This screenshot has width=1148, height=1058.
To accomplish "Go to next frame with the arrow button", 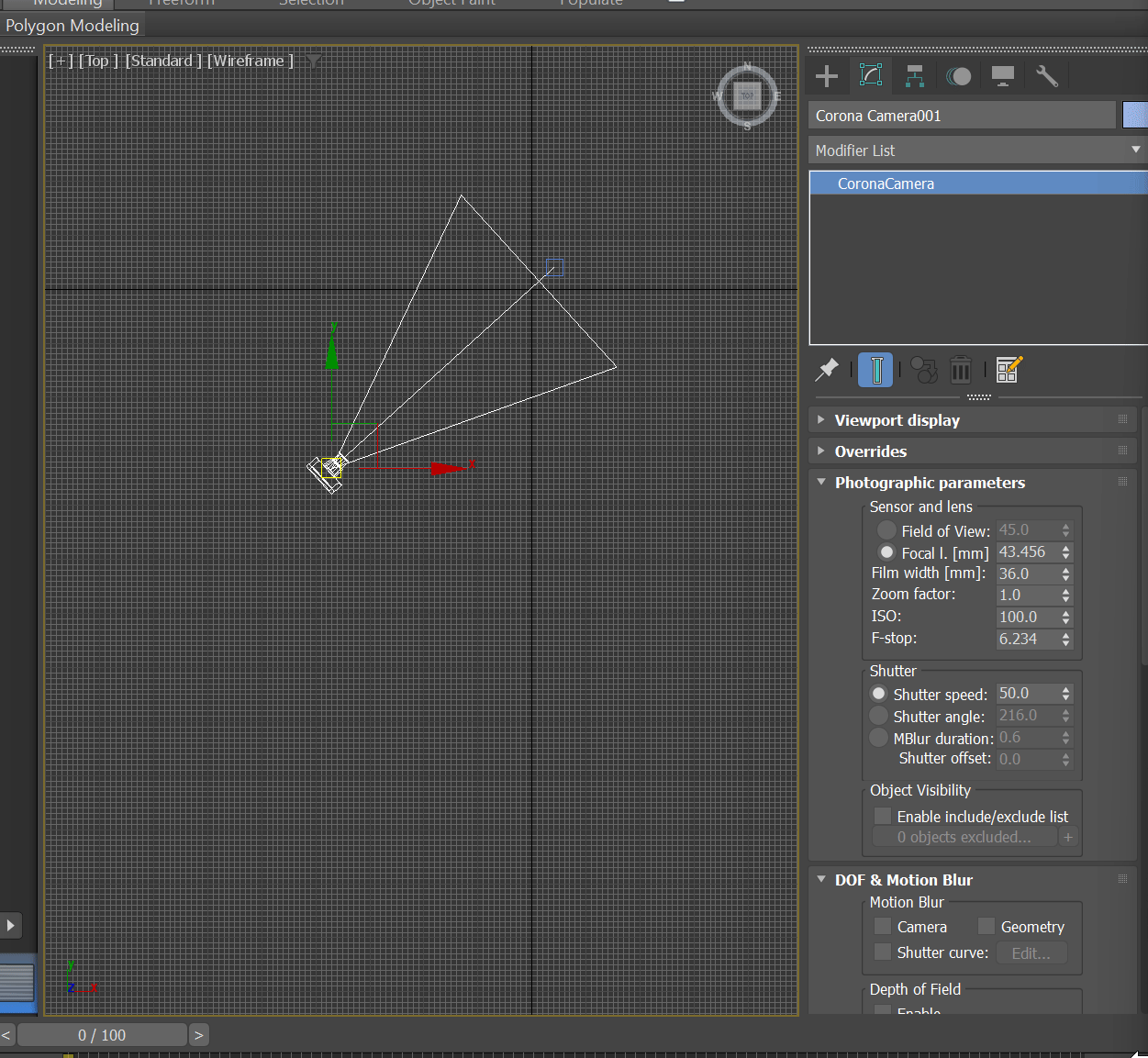I will tap(198, 1035).
